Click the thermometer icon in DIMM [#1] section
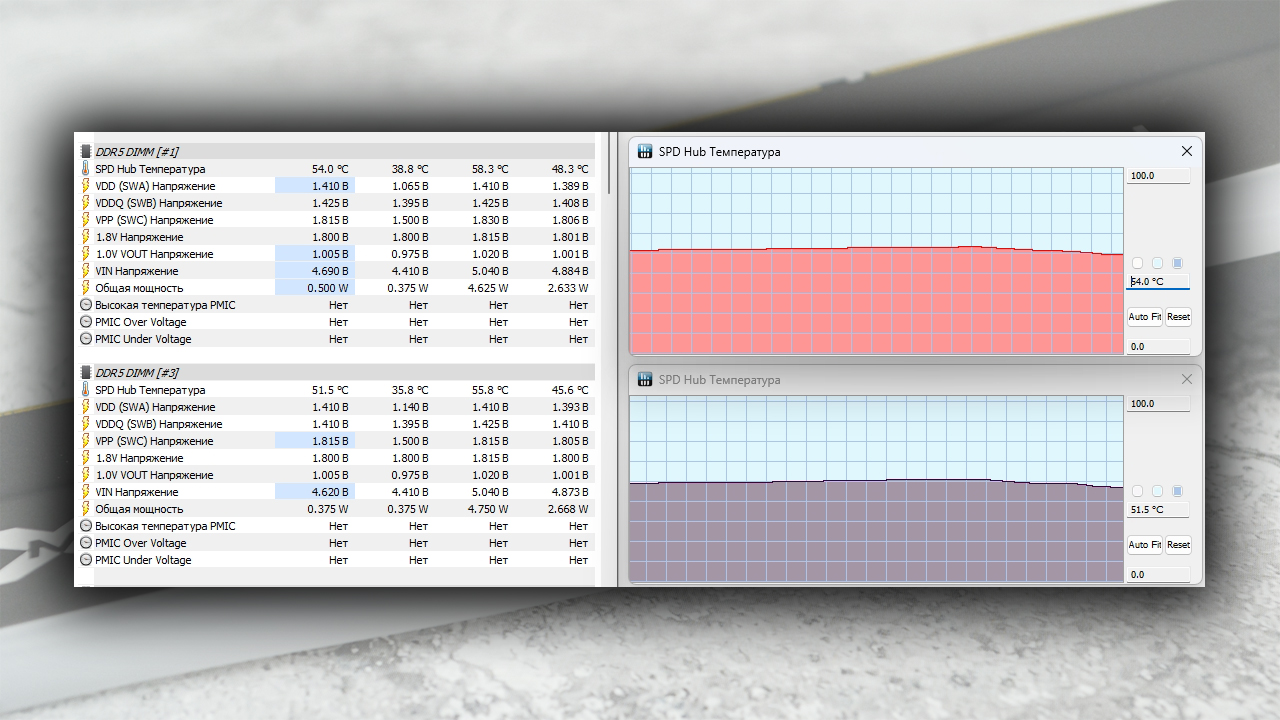 [x=85, y=169]
